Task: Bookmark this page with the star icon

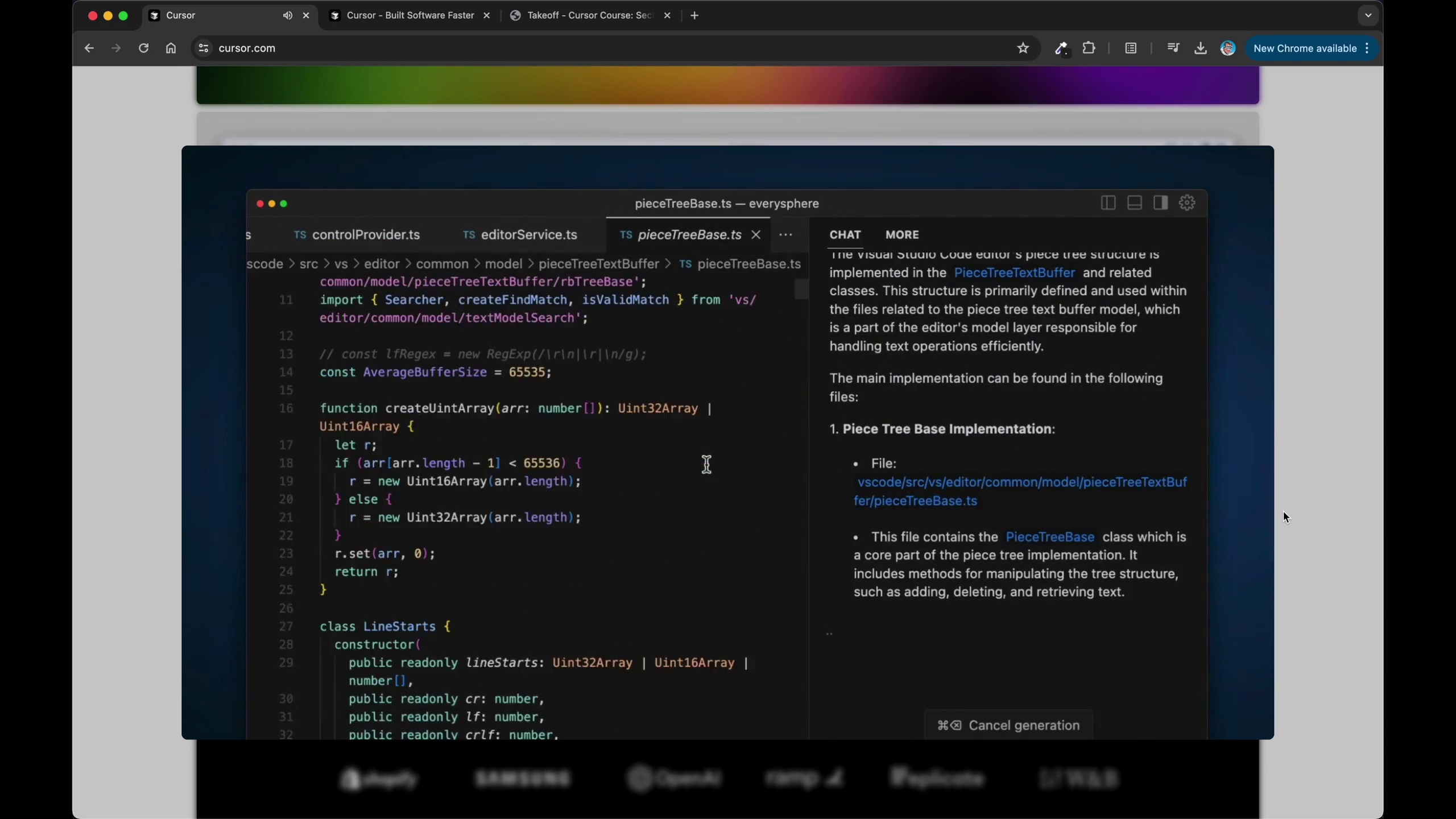Action: coord(1023,48)
